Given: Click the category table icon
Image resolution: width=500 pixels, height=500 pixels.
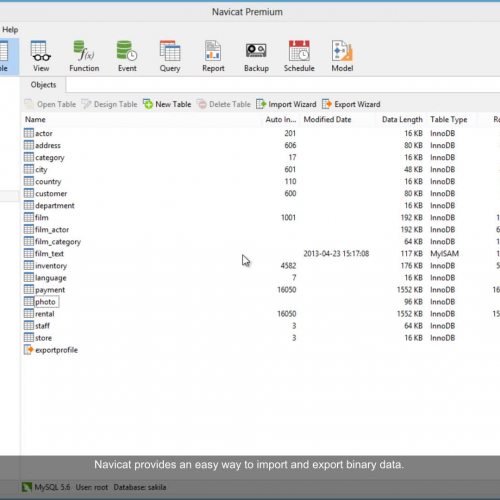Looking at the screenshot, I should click(29, 157).
